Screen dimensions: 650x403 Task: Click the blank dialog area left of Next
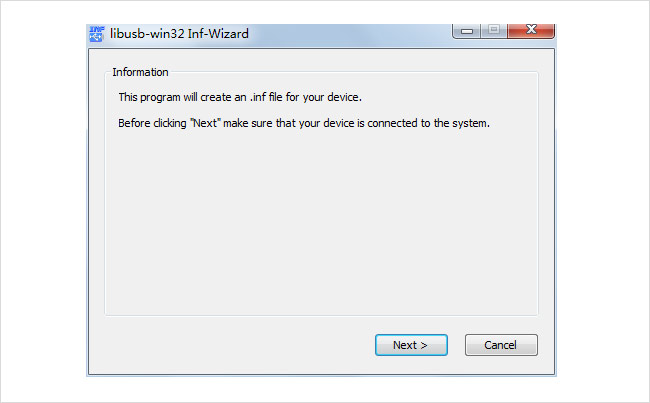coord(232,345)
